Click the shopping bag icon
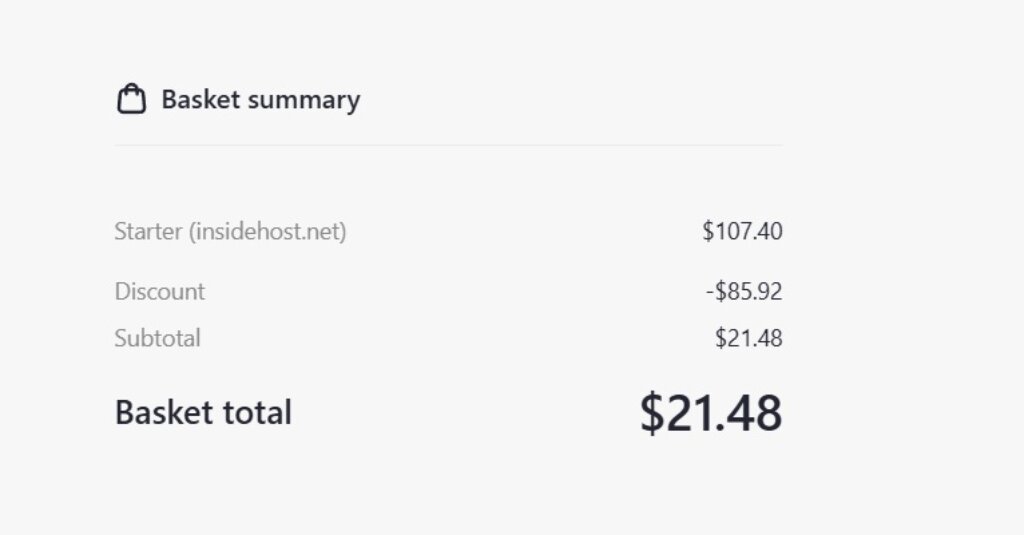This screenshot has height=535, width=1024. coord(131,100)
